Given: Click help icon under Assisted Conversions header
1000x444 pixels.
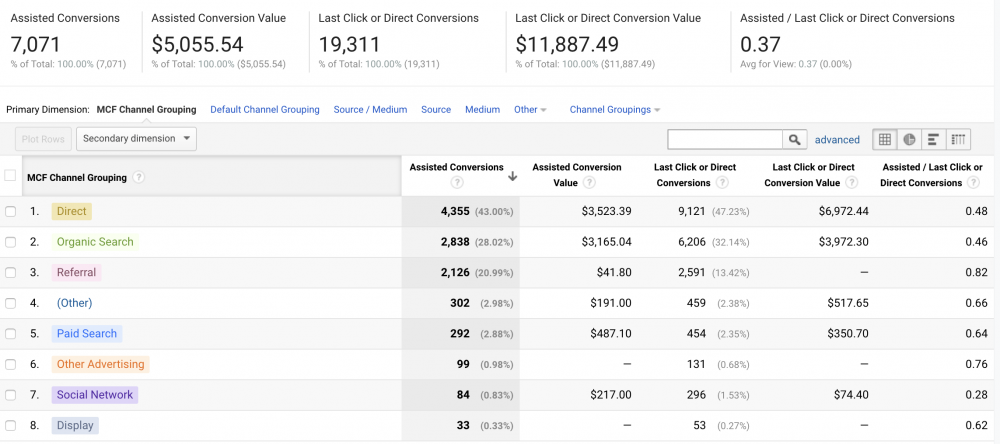Looking at the screenshot, I should 457,183.
